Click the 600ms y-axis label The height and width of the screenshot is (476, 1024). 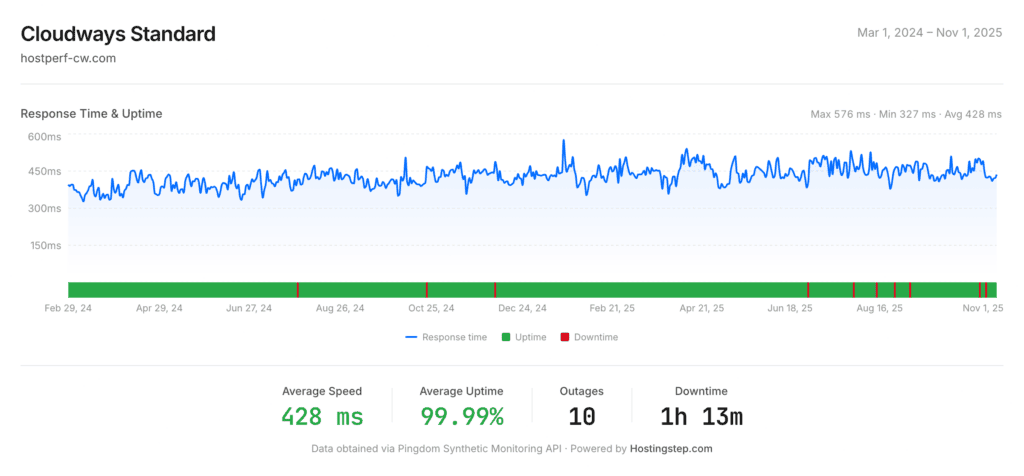44,136
